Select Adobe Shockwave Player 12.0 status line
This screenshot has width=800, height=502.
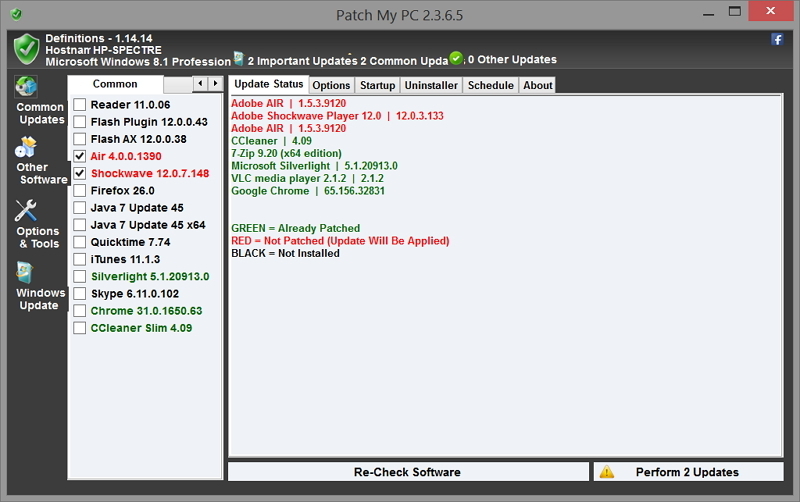pos(337,116)
